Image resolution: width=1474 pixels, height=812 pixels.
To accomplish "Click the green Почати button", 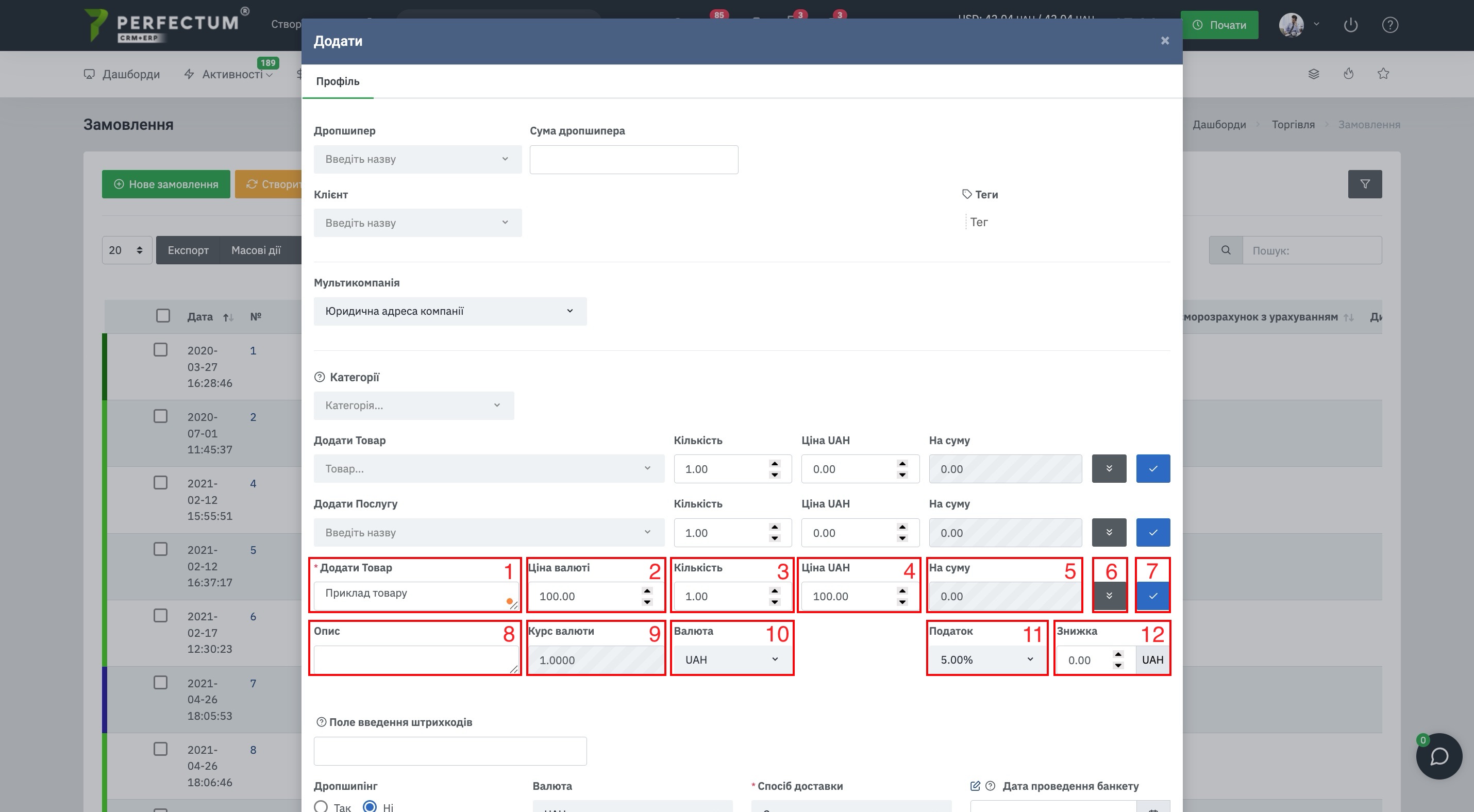I will click(1219, 25).
